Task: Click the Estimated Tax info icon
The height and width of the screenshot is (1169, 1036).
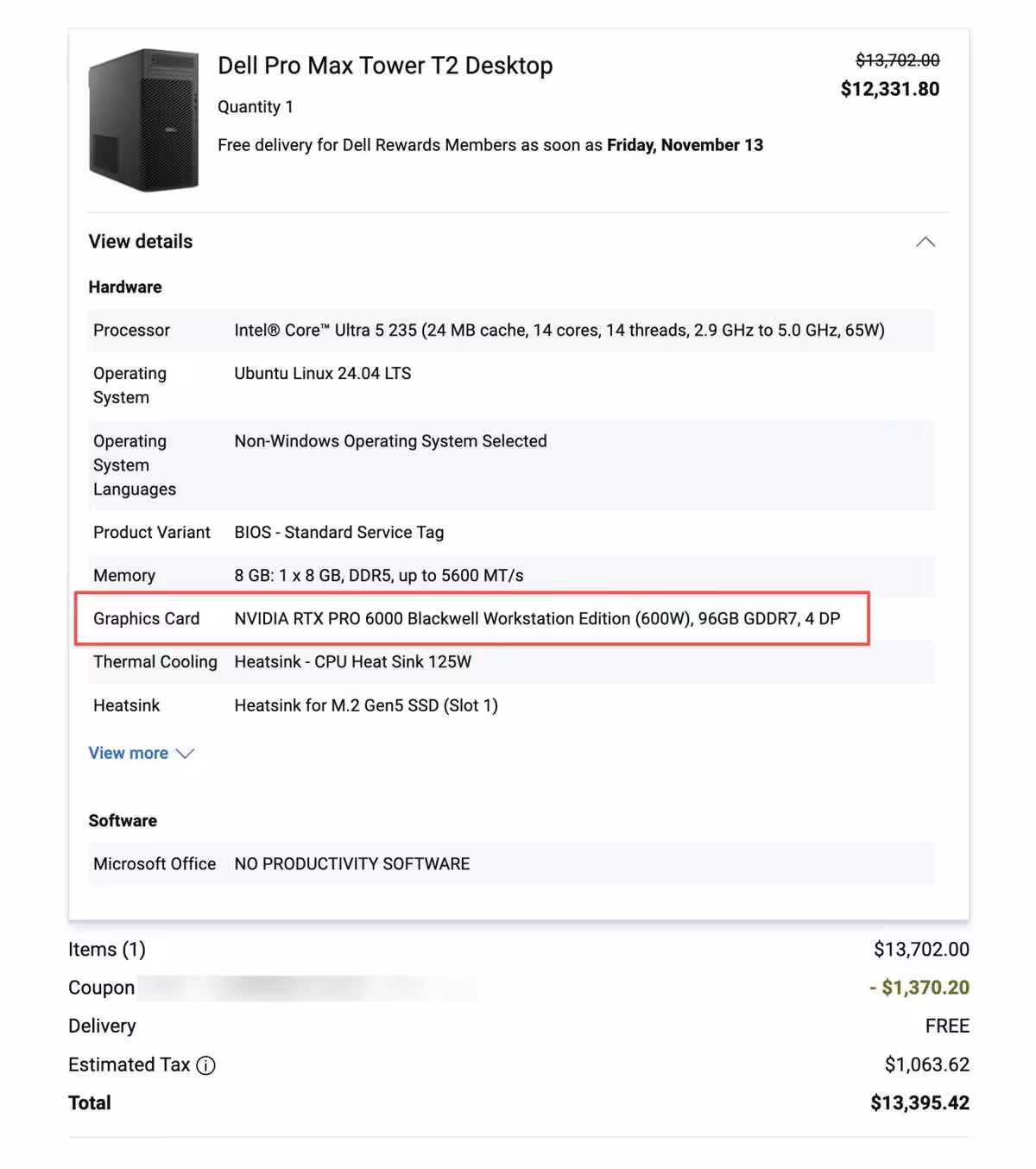Action: pyautogui.click(x=205, y=1065)
